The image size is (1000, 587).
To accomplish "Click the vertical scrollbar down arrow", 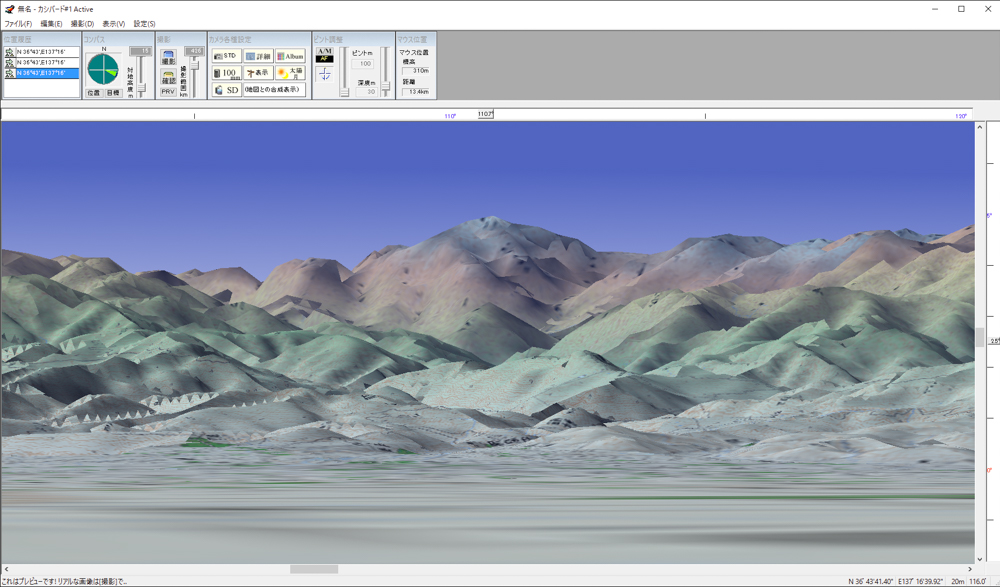I will (980, 560).
